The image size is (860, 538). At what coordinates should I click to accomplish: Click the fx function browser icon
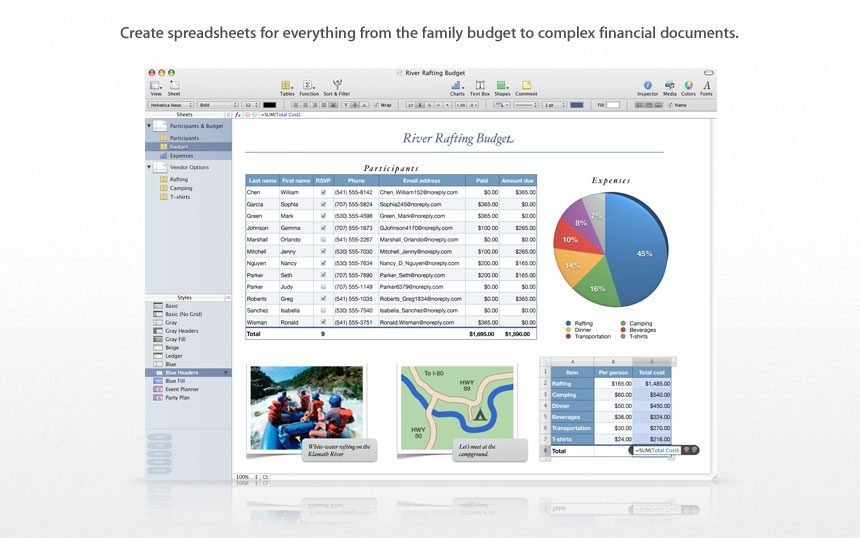coord(237,115)
